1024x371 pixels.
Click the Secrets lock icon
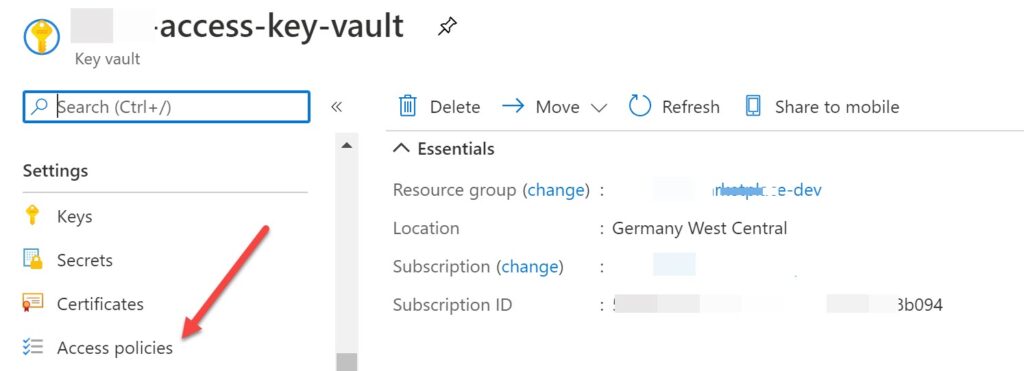pyautogui.click(x=33, y=259)
